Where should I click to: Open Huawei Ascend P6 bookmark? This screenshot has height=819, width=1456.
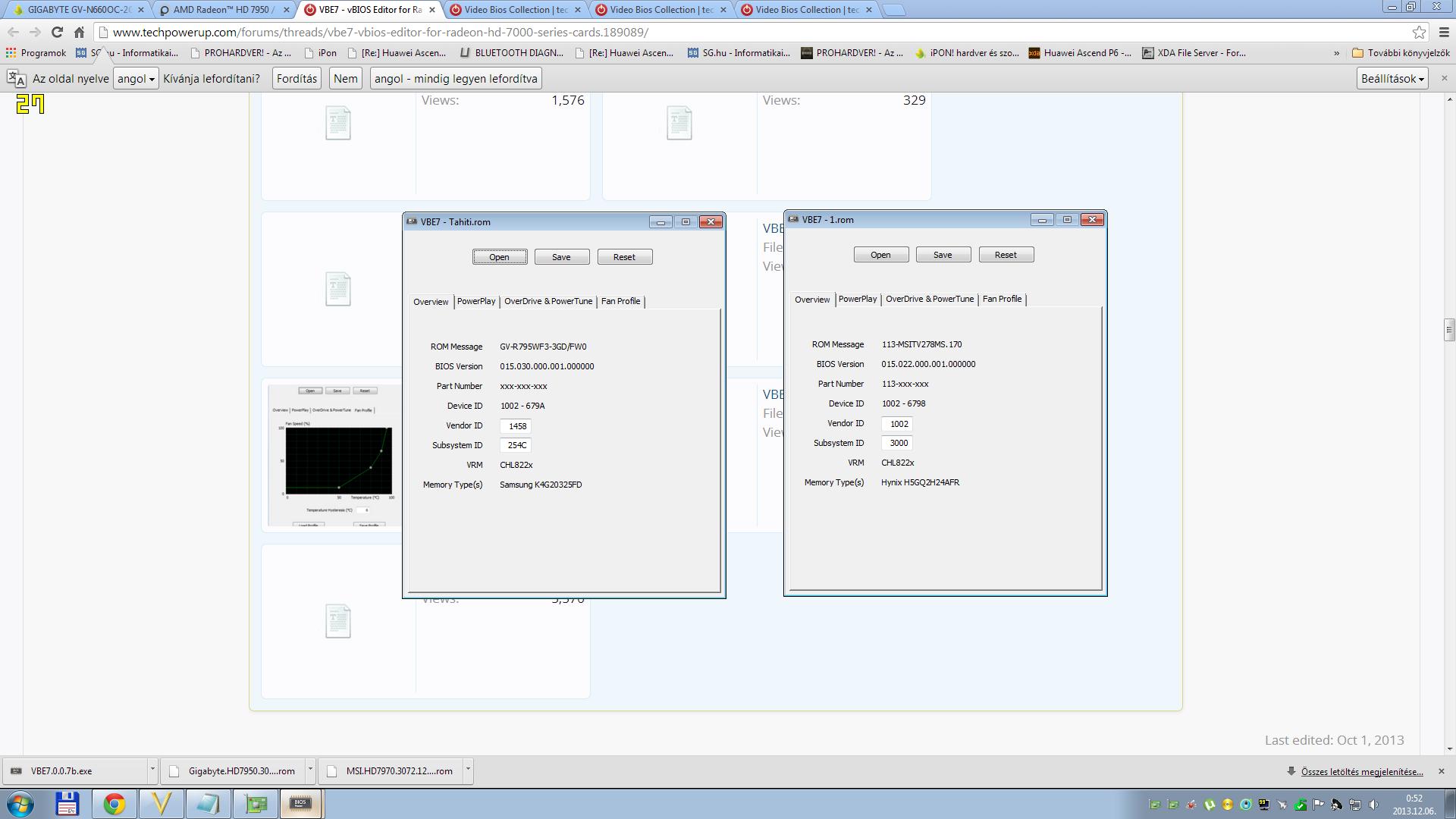tap(1080, 53)
